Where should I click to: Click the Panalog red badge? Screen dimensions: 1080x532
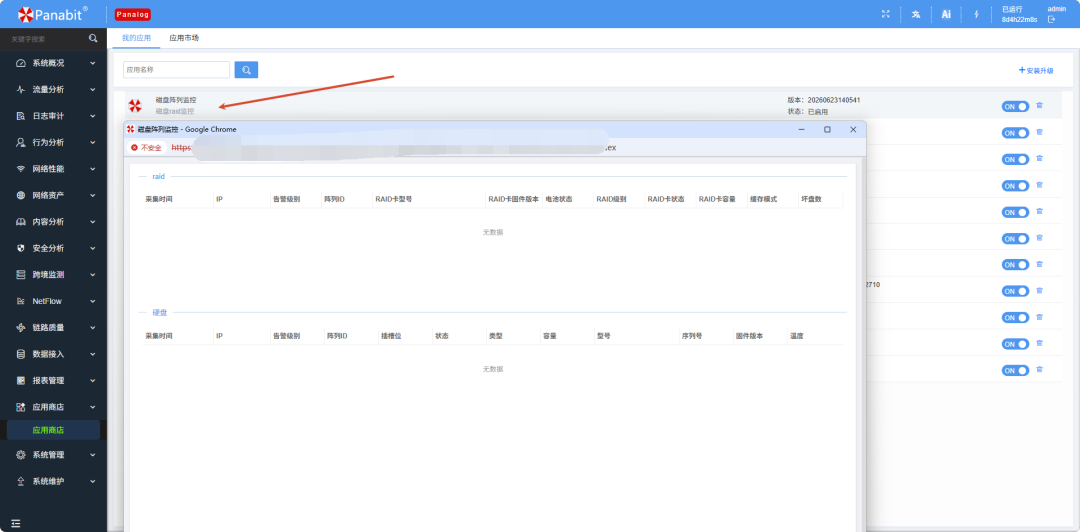[x=133, y=14]
